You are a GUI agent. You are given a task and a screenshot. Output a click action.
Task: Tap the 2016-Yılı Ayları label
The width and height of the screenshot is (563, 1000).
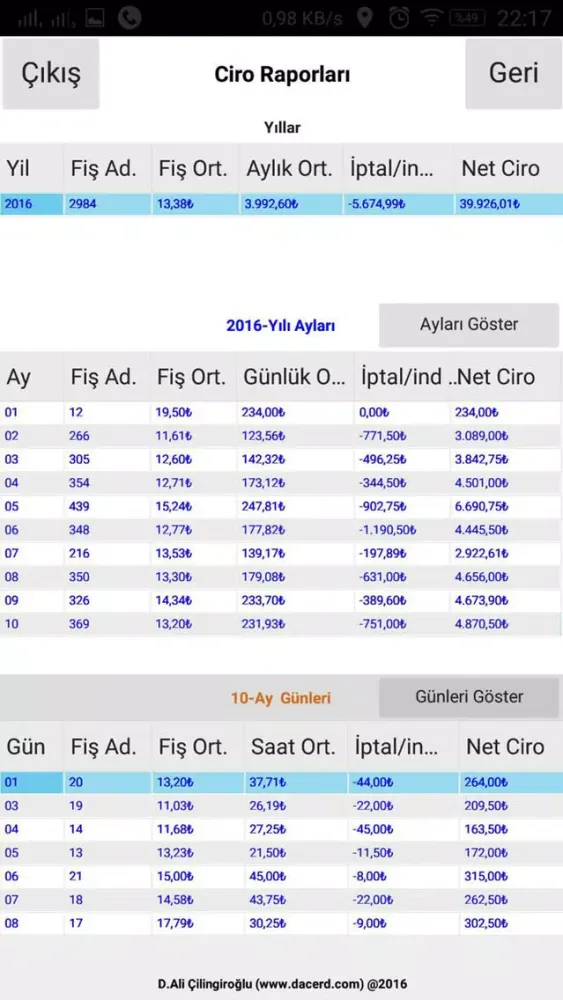coord(281,326)
